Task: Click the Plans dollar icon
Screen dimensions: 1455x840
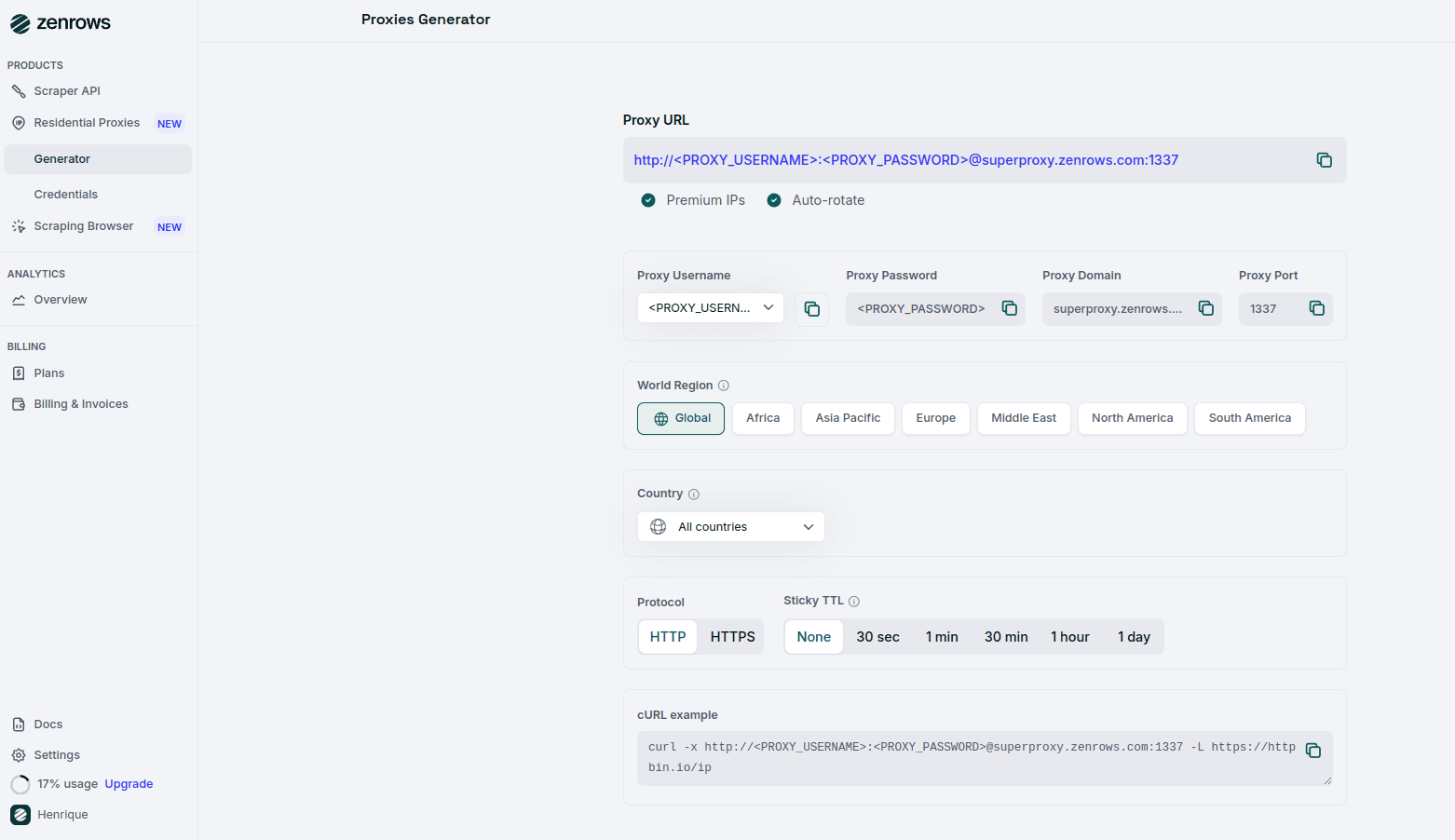Action: point(19,373)
